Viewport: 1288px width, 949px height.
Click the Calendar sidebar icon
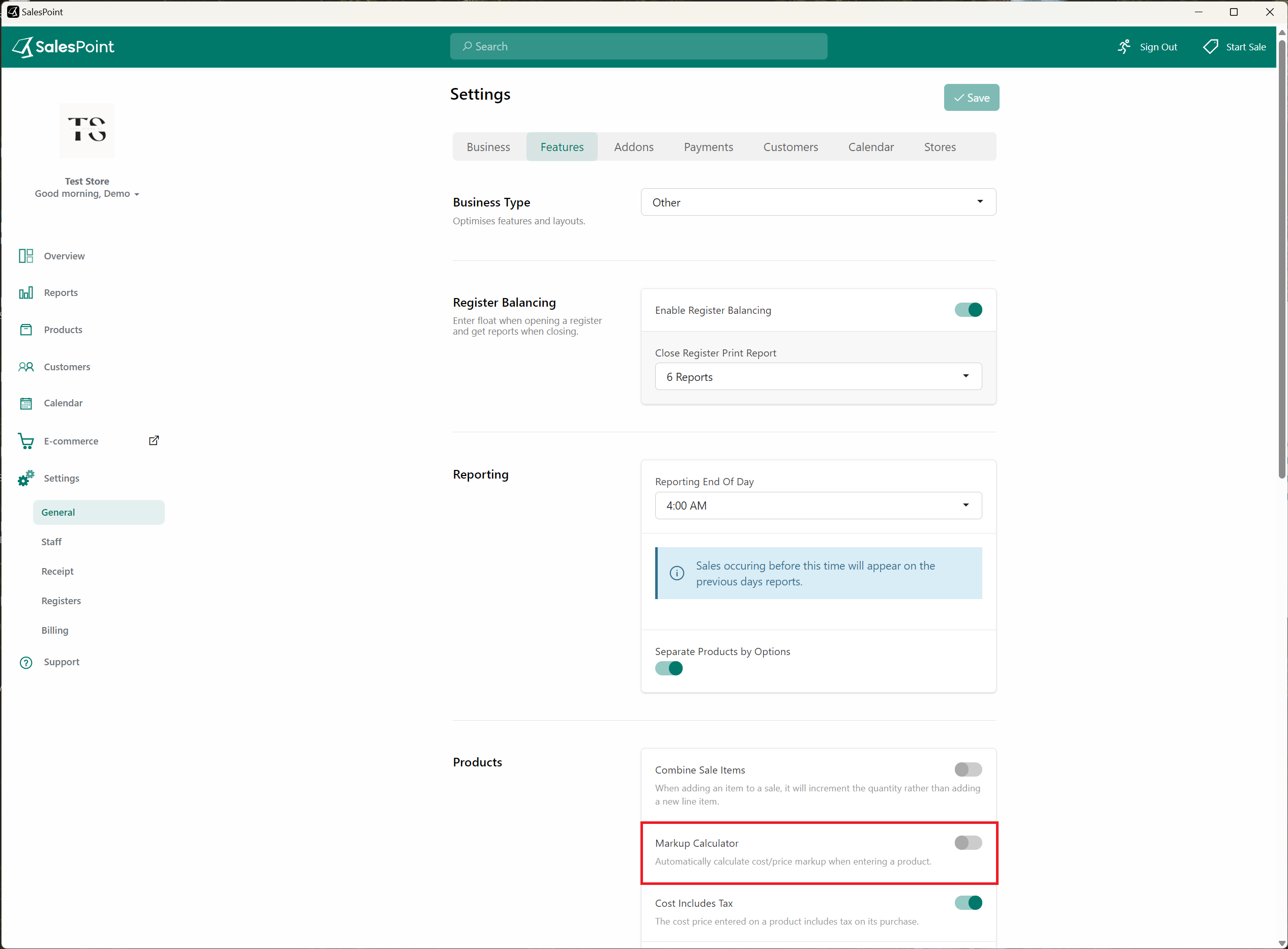tap(26, 403)
